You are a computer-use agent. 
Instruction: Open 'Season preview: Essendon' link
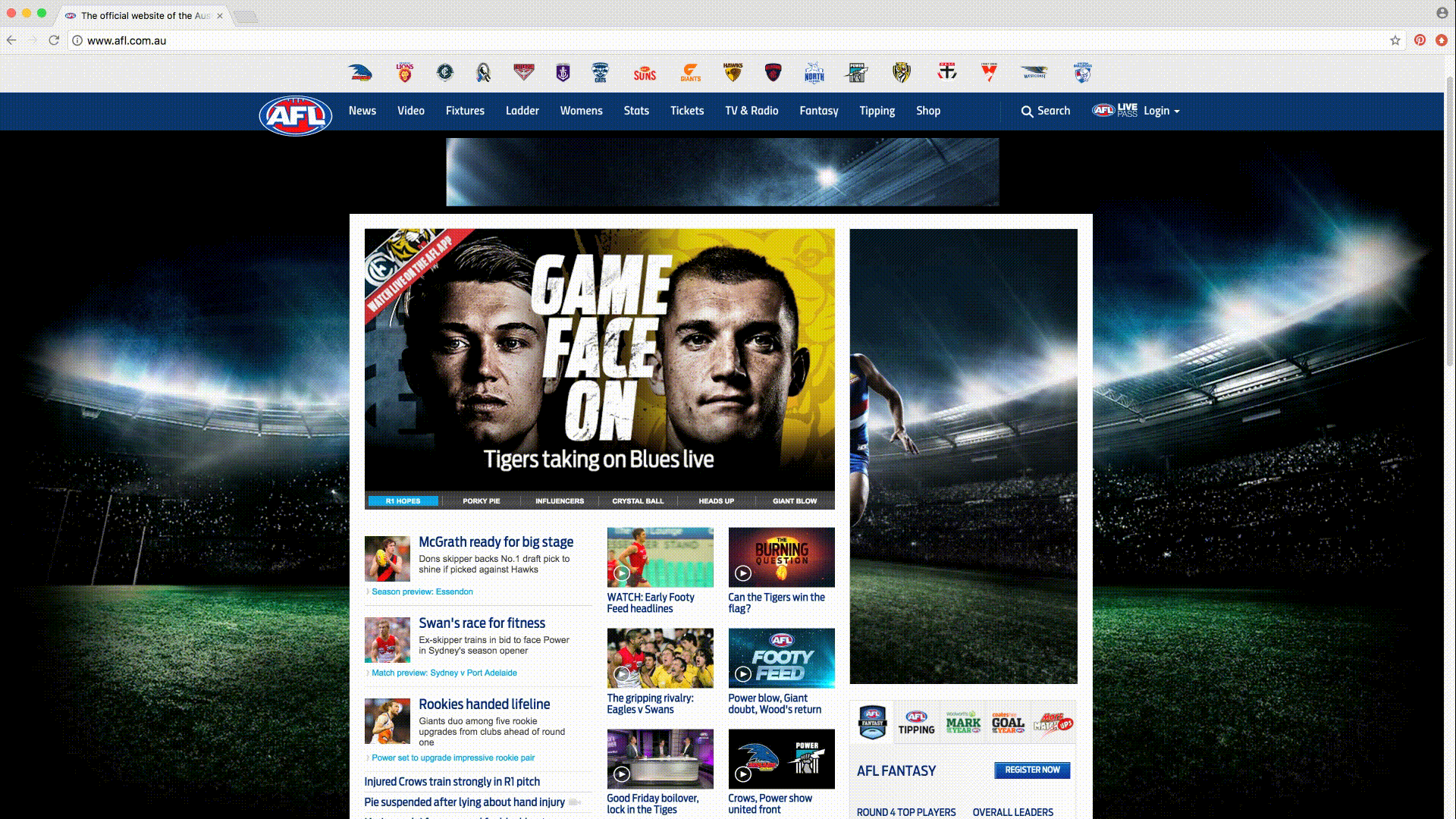(x=422, y=591)
